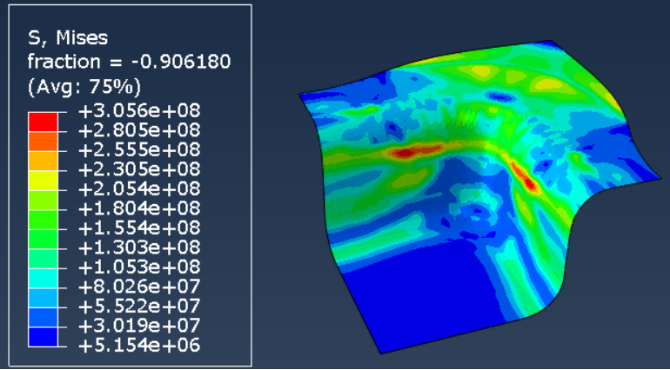The width and height of the screenshot is (670, 370).
Task: Click the darkest blue legend swatch
Action: [x=43, y=337]
